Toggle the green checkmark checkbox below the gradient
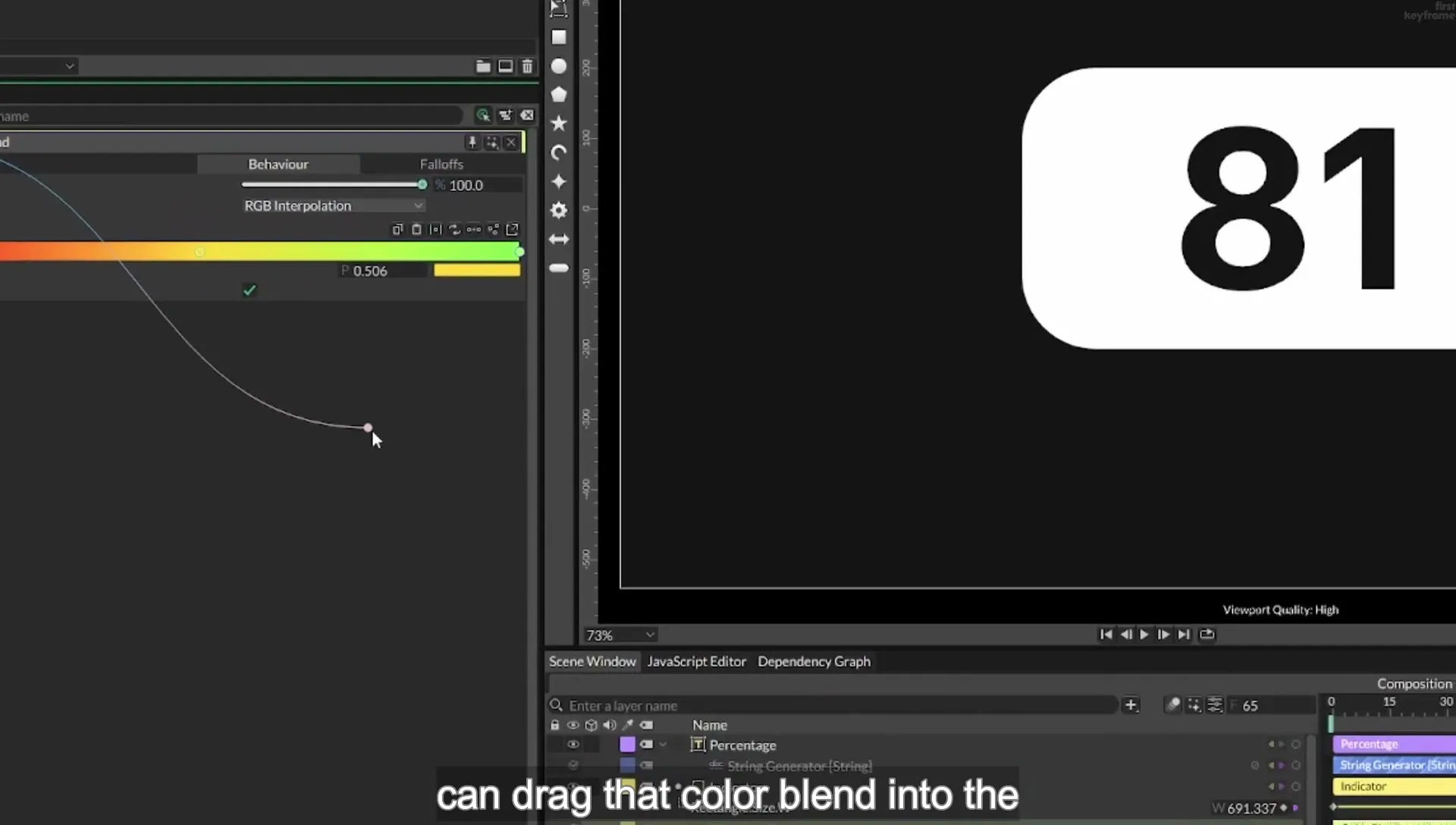This screenshot has height=825, width=1456. tap(249, 290)
